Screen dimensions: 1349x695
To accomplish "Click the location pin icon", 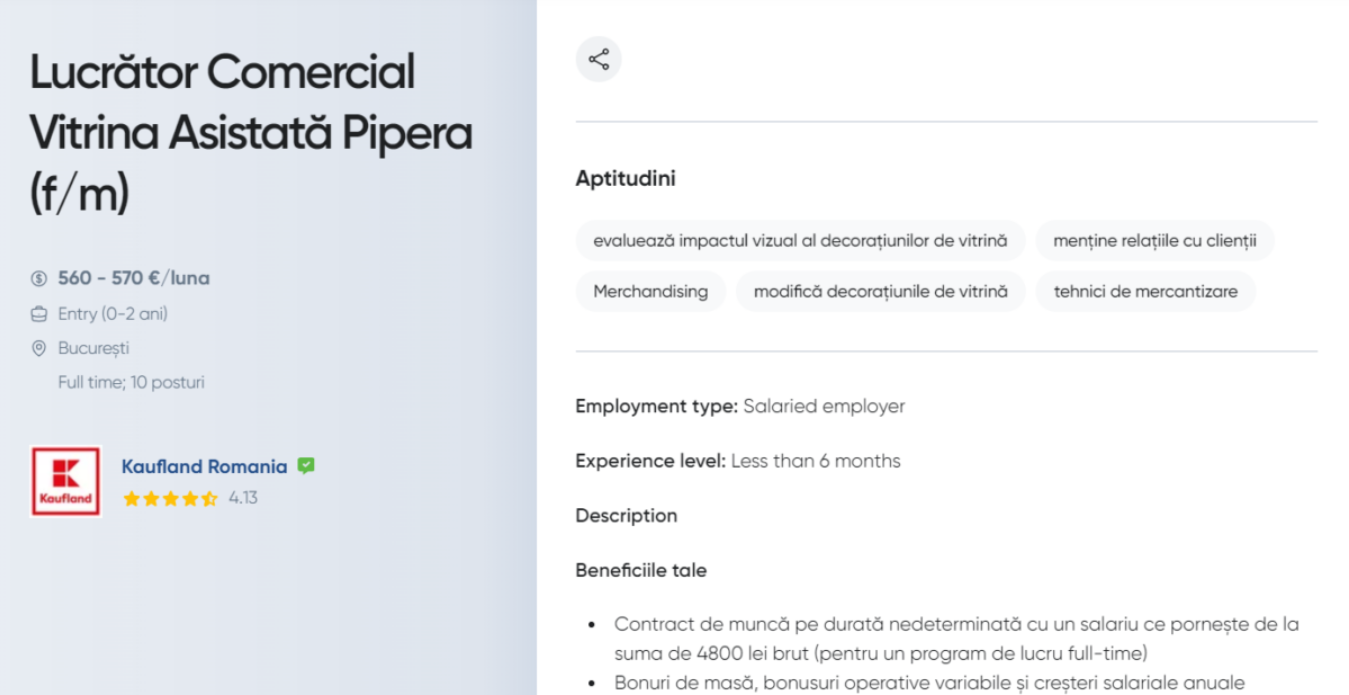I will (x=39, y=348).
